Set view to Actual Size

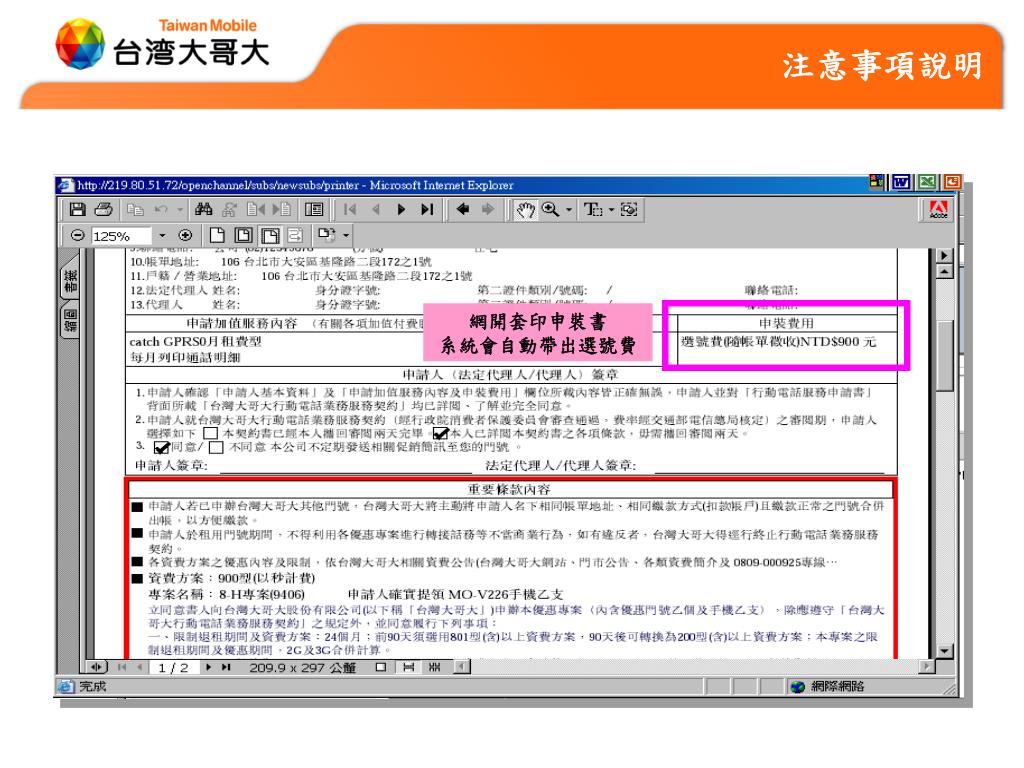click(x=217, y=235)
